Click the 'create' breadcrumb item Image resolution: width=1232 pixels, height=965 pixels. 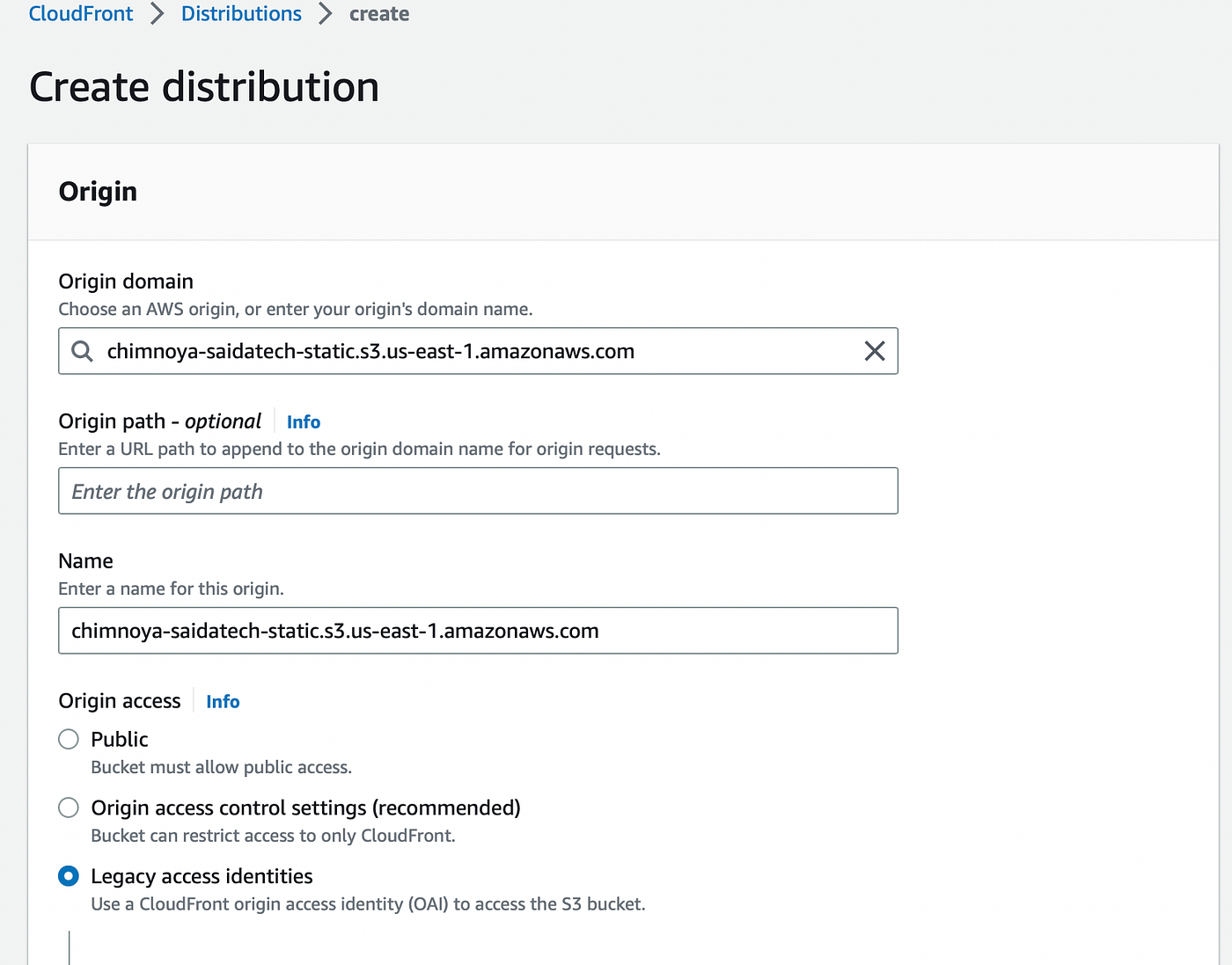point(379,14)
